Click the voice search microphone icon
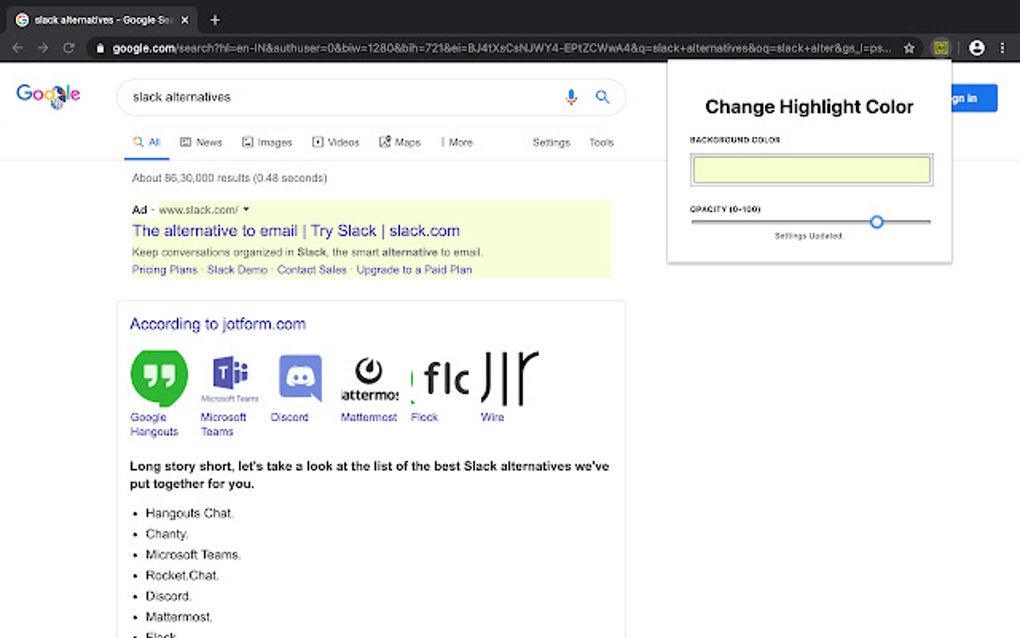 (x=571, y=97)
